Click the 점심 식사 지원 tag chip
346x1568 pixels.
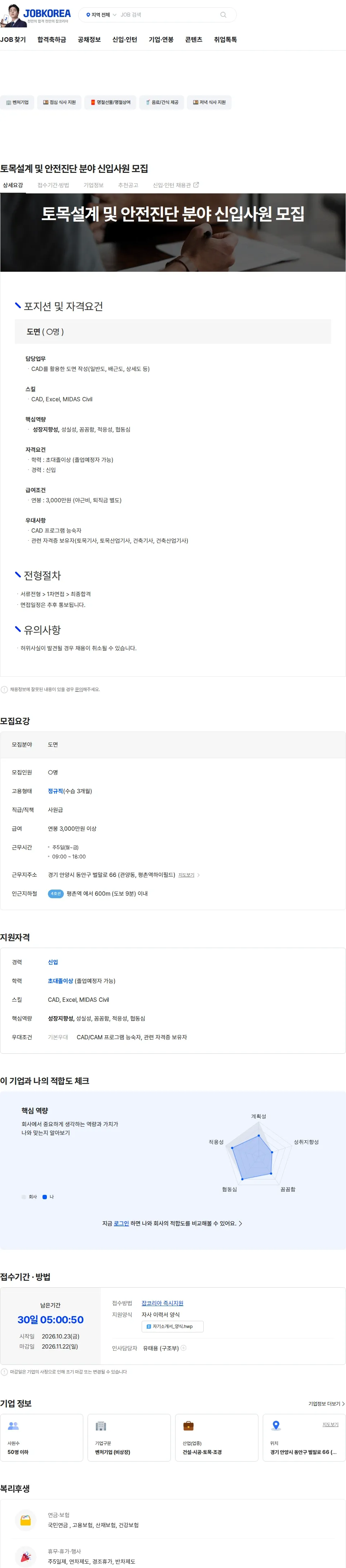pyautogui.click(x=59, y=102)
